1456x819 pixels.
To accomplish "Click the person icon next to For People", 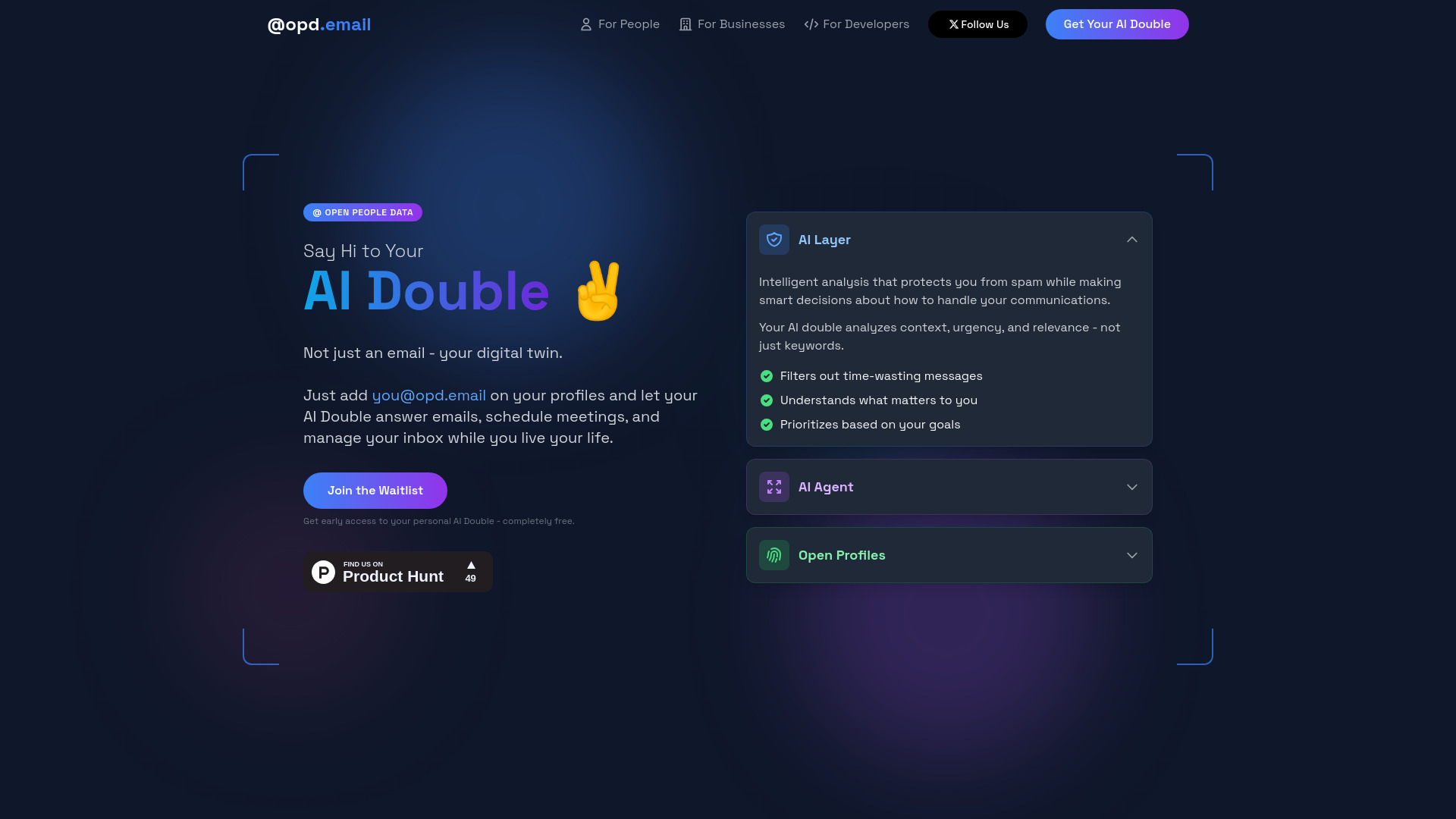I will [586, 24].
